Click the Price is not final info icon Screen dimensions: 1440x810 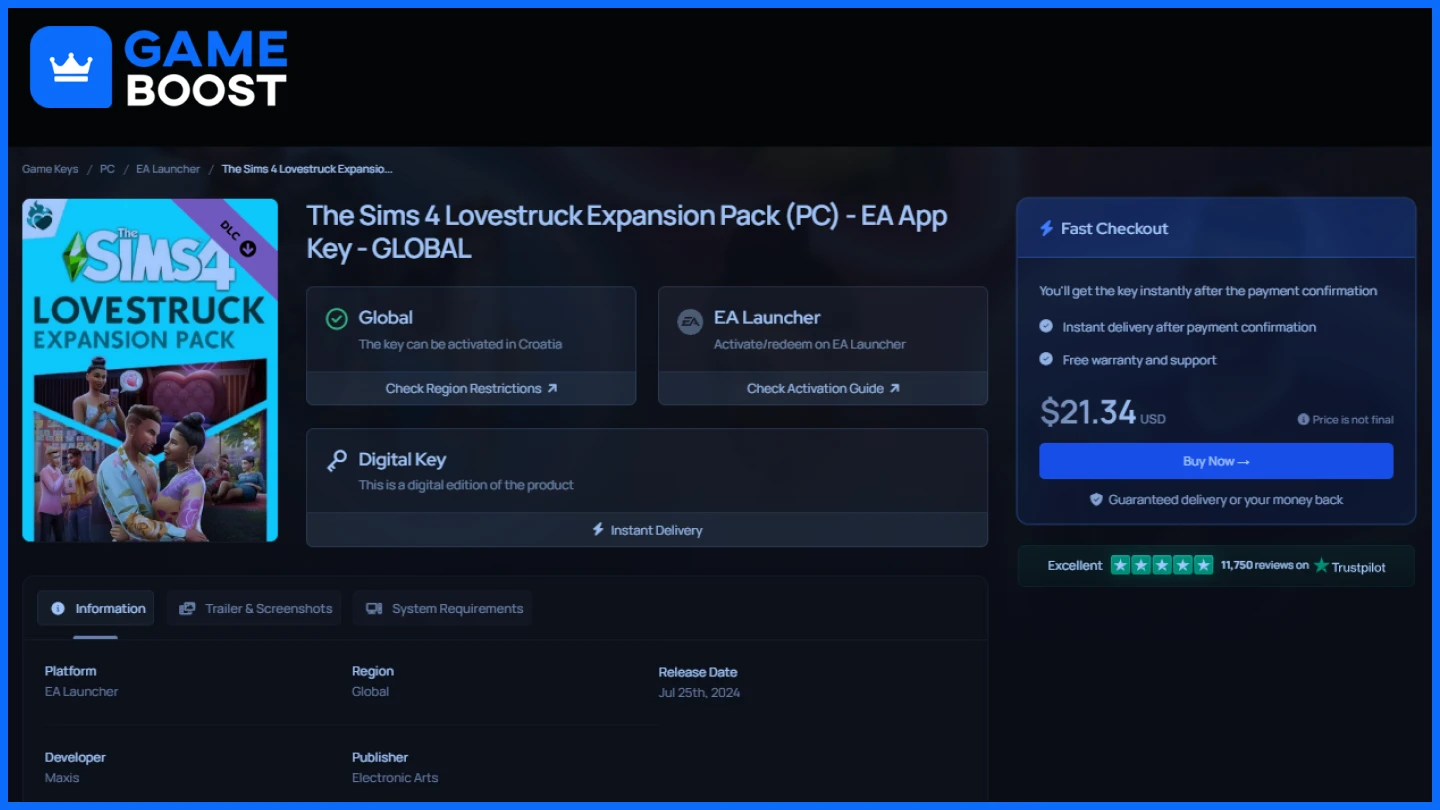pos(1303,419)
